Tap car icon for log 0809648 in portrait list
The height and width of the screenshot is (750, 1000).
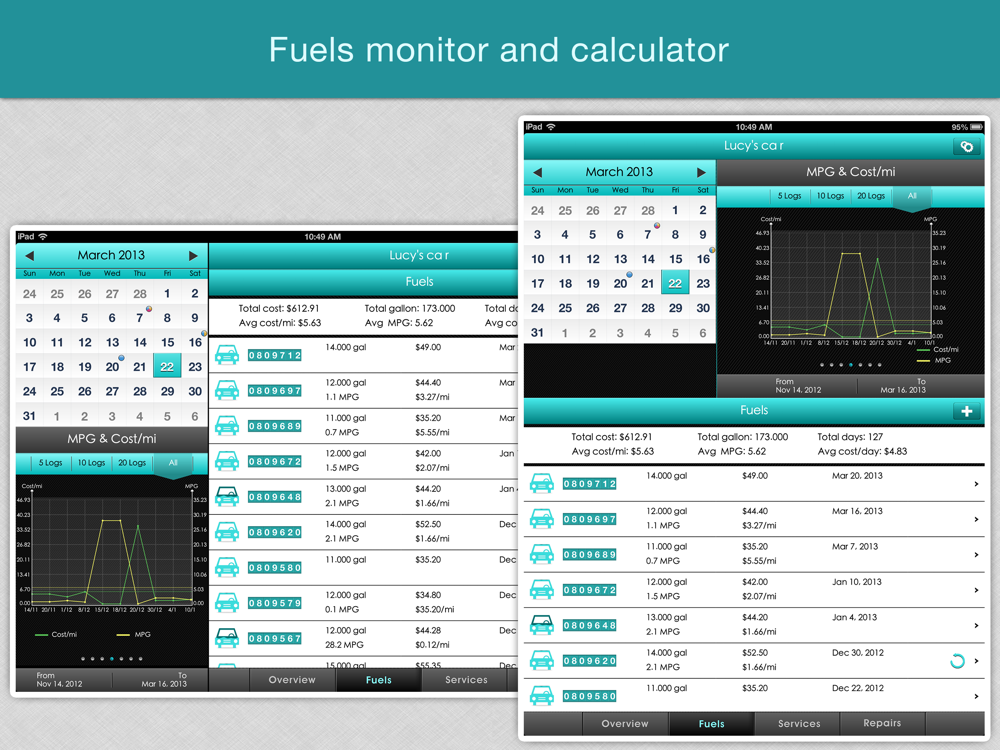coord(542,626)
